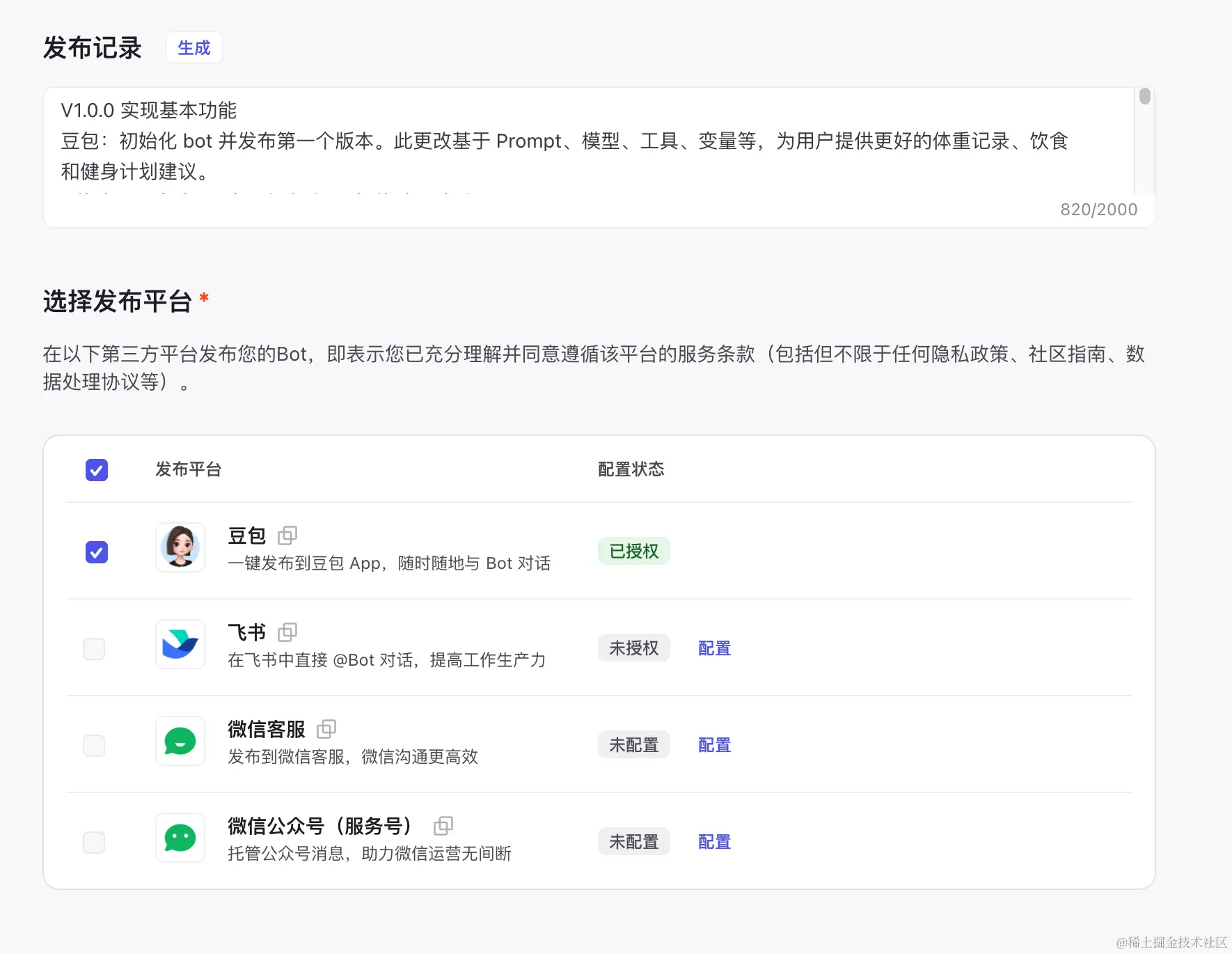Click the 发布平台 column header

tap(188, 469)
